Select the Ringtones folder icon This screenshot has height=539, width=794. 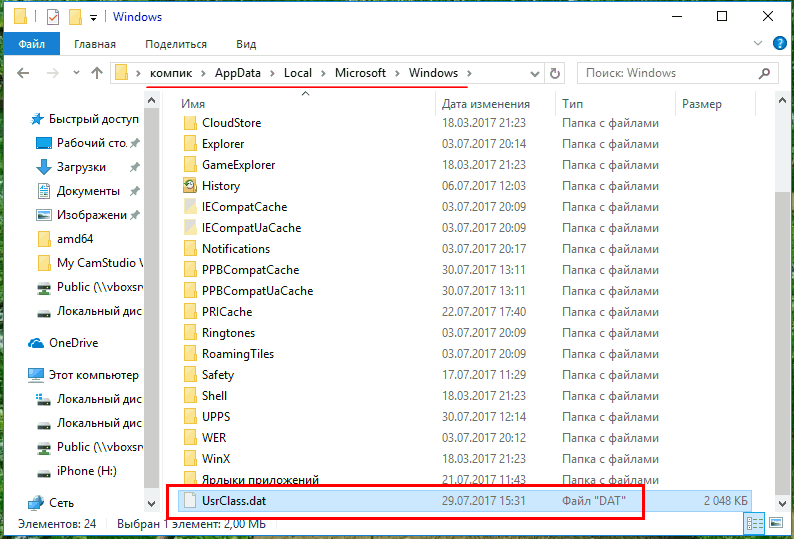tap(190, 333)
